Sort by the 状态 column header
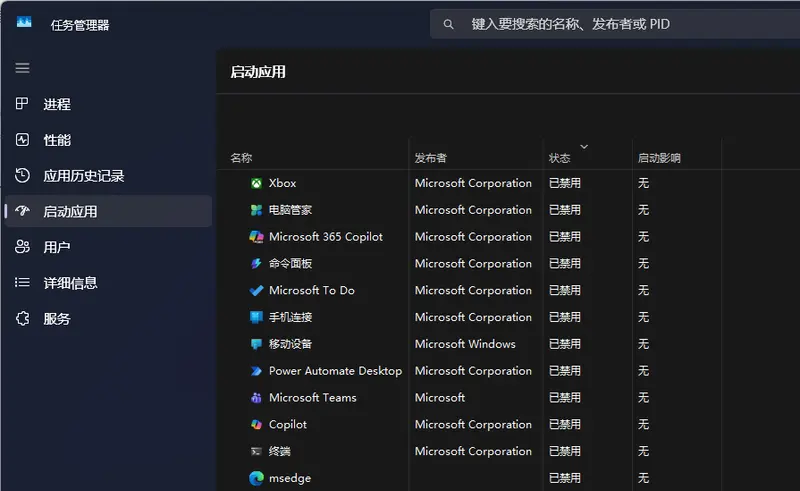Viewport: 800px width, 491px height. pos(560,158)
